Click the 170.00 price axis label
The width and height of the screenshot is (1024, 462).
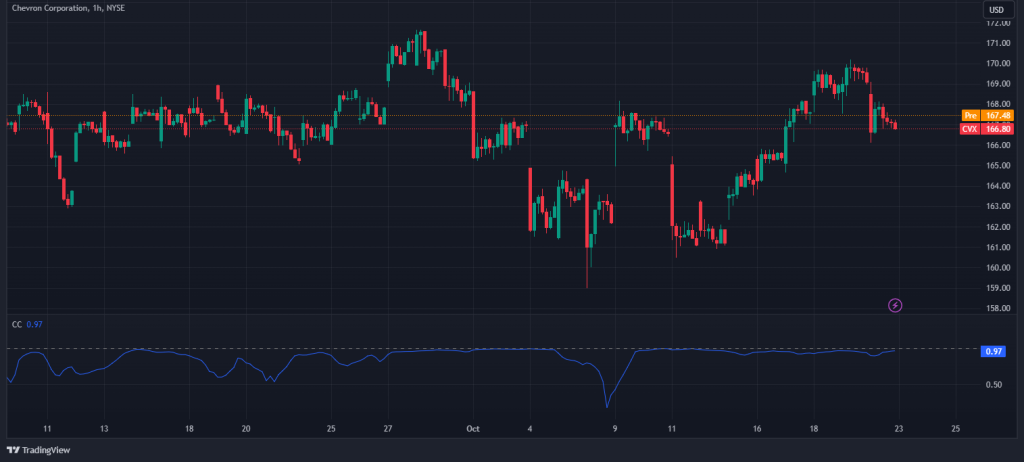pos(997,63)
